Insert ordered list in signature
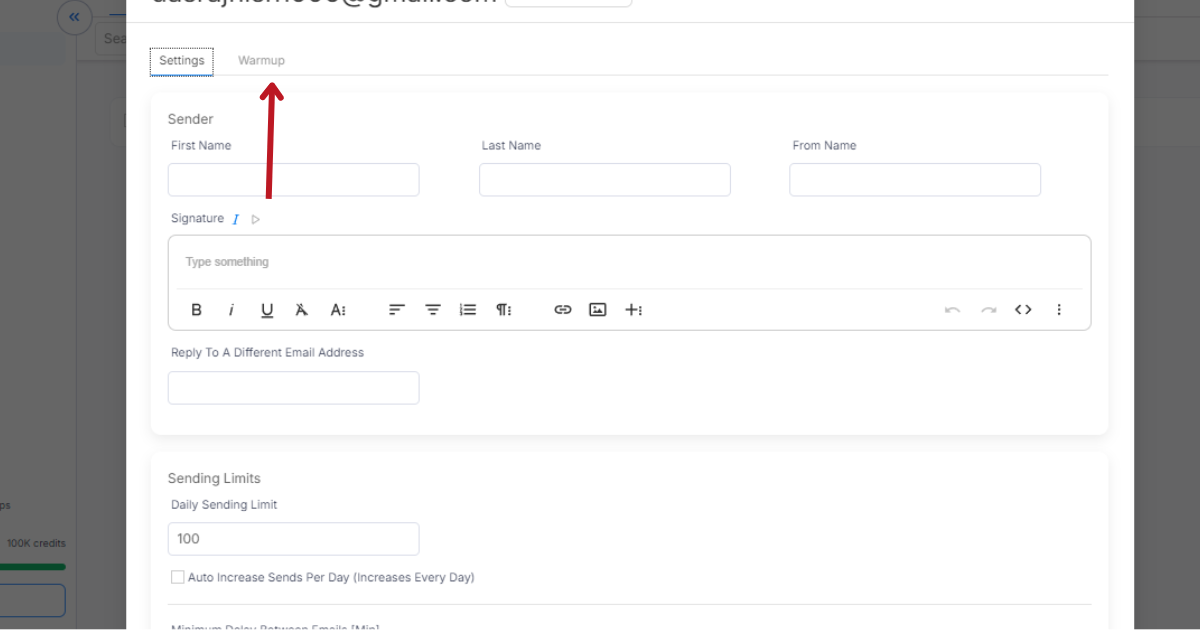 [x=467, y=310]
